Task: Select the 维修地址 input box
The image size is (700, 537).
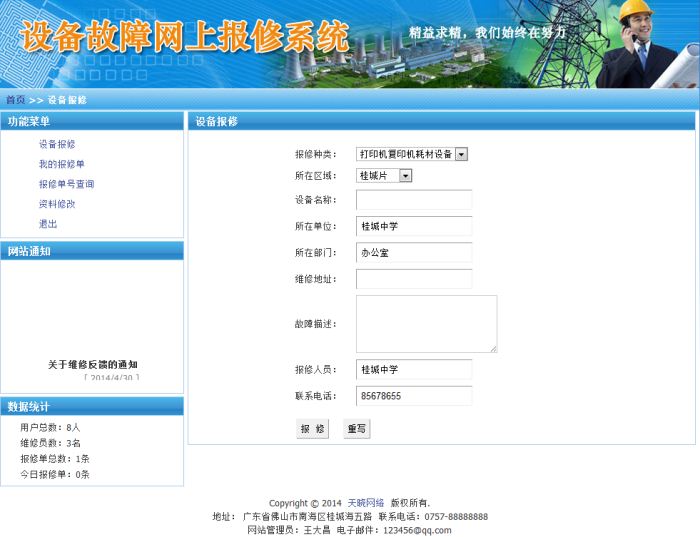Action: tap(413, 279)
